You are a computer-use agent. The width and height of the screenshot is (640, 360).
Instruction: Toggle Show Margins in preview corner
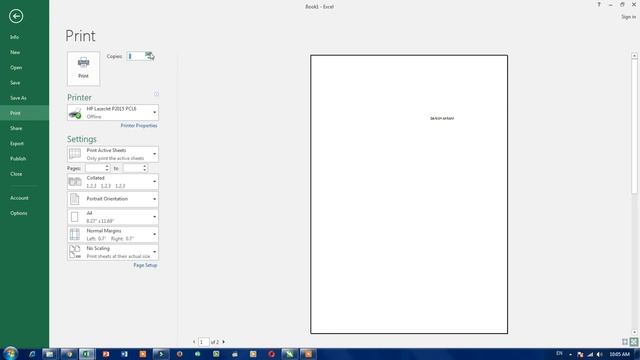[625, 342]
